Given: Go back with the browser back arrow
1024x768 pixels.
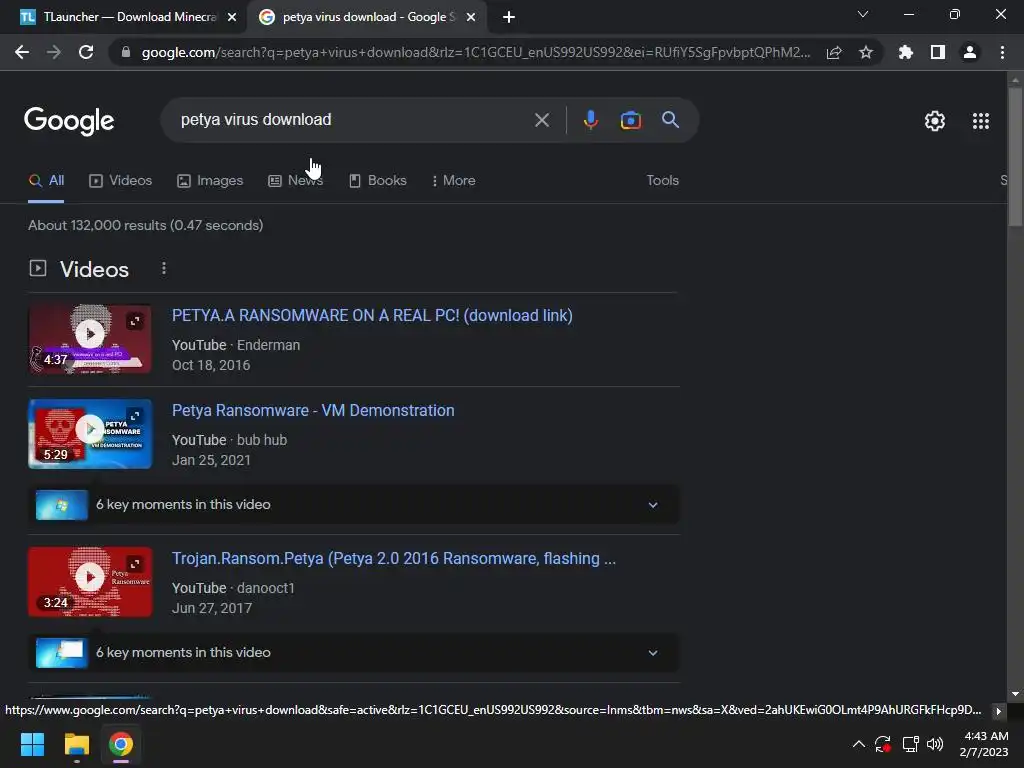Looking at the screenshot, I should click(22, 52).
